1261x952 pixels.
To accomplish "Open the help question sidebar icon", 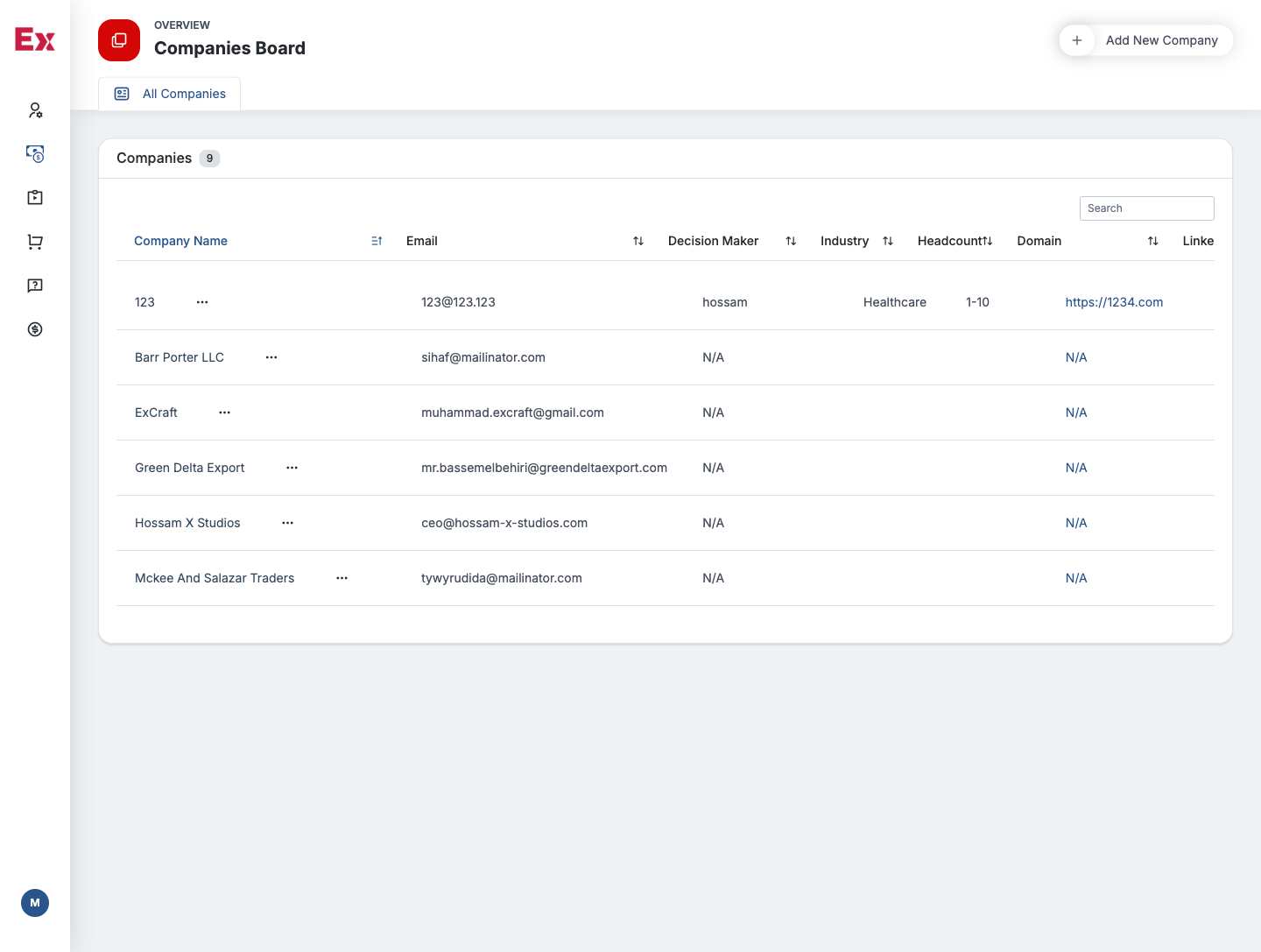I will 35,286.
